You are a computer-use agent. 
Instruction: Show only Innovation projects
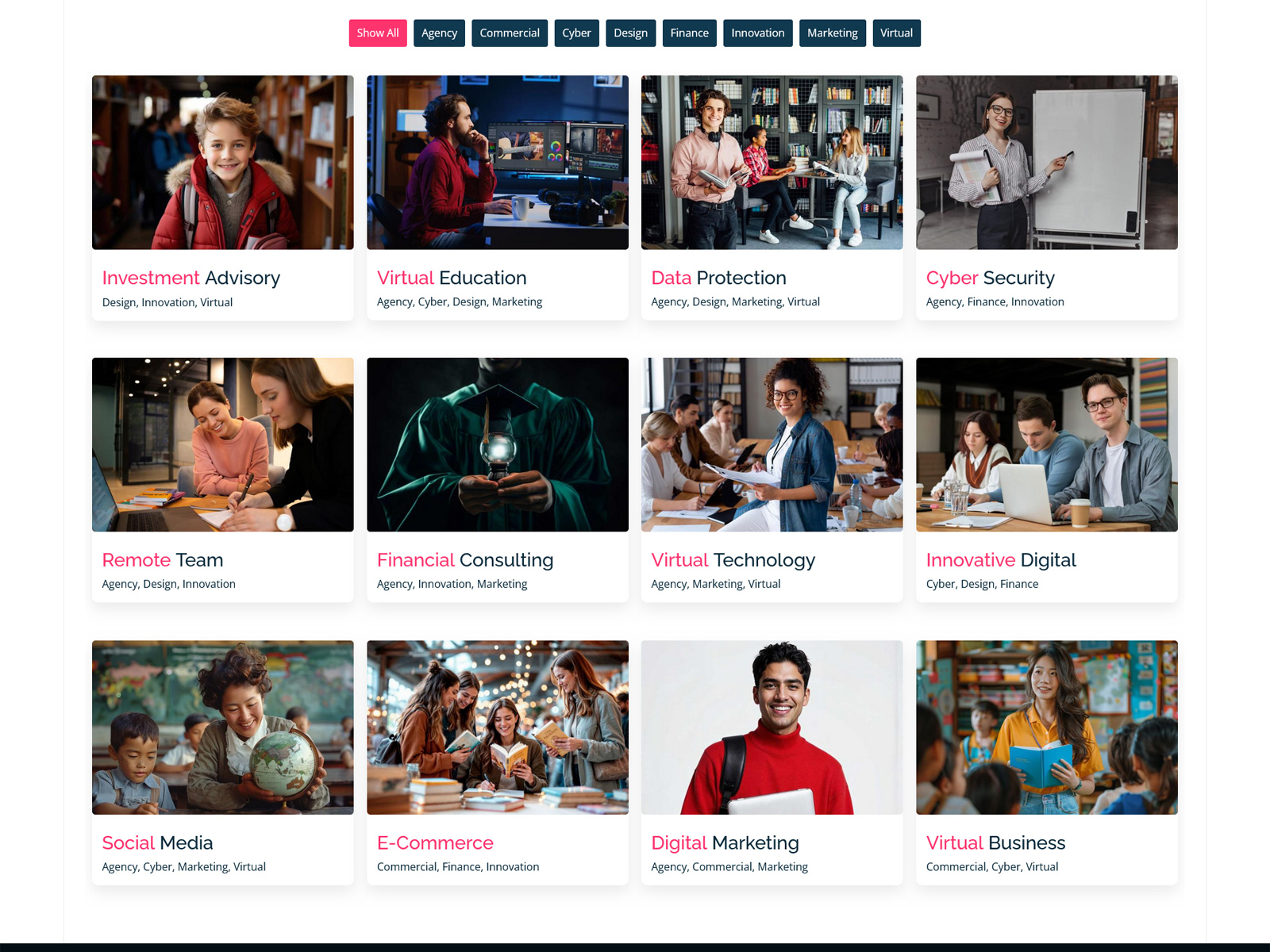[757, 33]
